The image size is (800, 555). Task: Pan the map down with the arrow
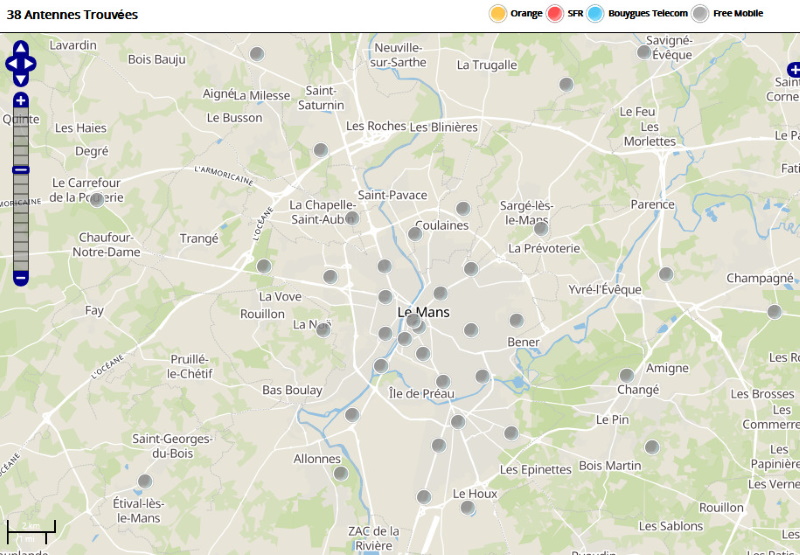(21, 79)
